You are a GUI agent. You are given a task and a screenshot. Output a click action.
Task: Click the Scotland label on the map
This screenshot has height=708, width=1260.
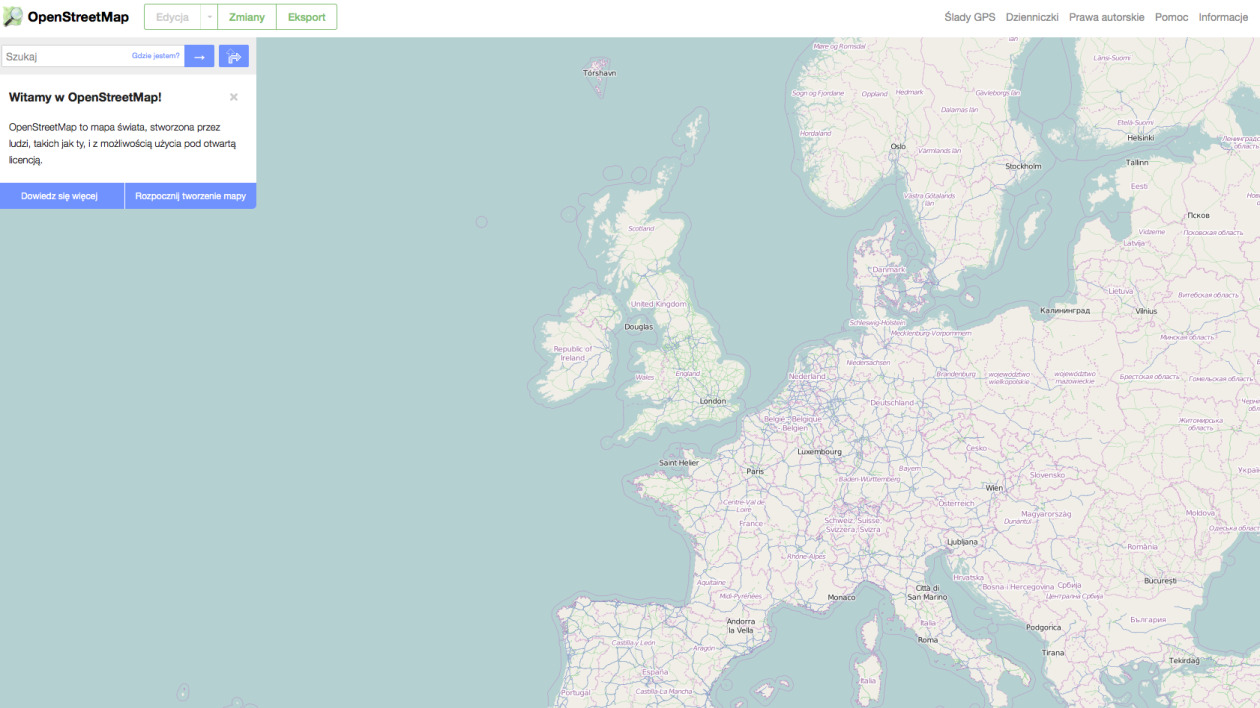point(640,228)
